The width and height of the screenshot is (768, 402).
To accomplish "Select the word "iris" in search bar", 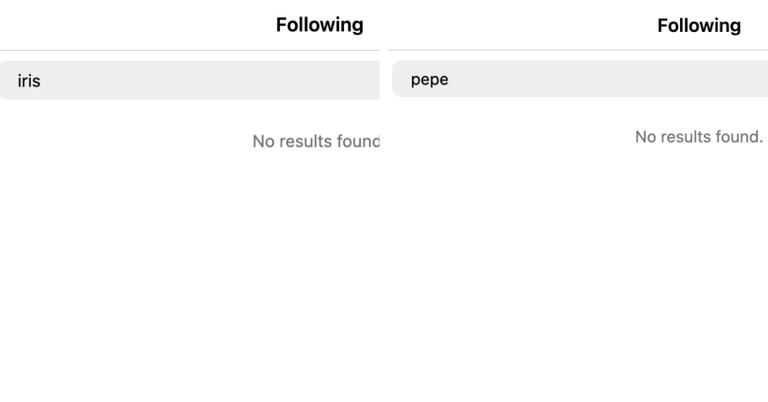I will coord(29,80).
